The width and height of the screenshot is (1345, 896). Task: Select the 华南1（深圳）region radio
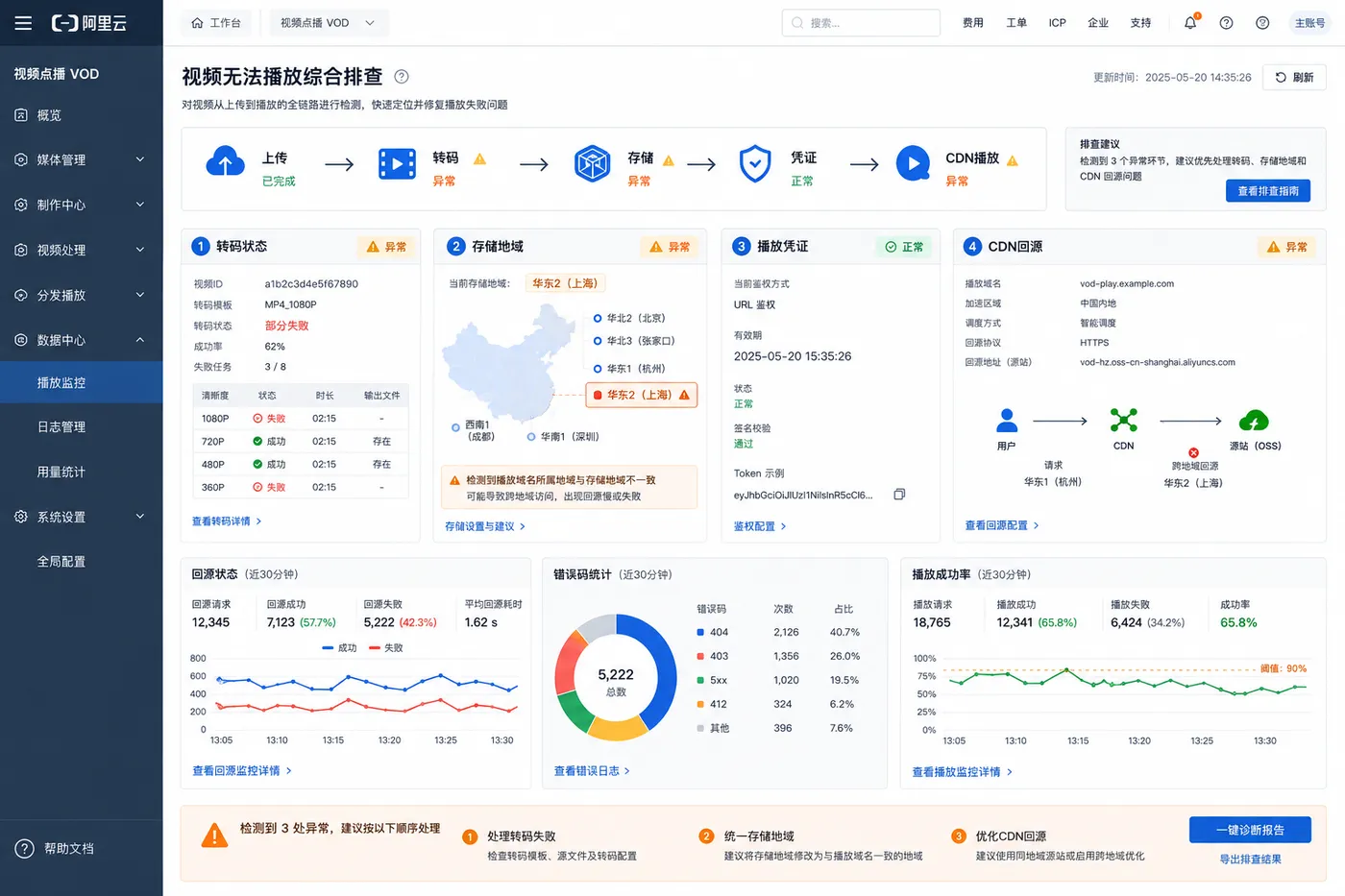[531, 437]
